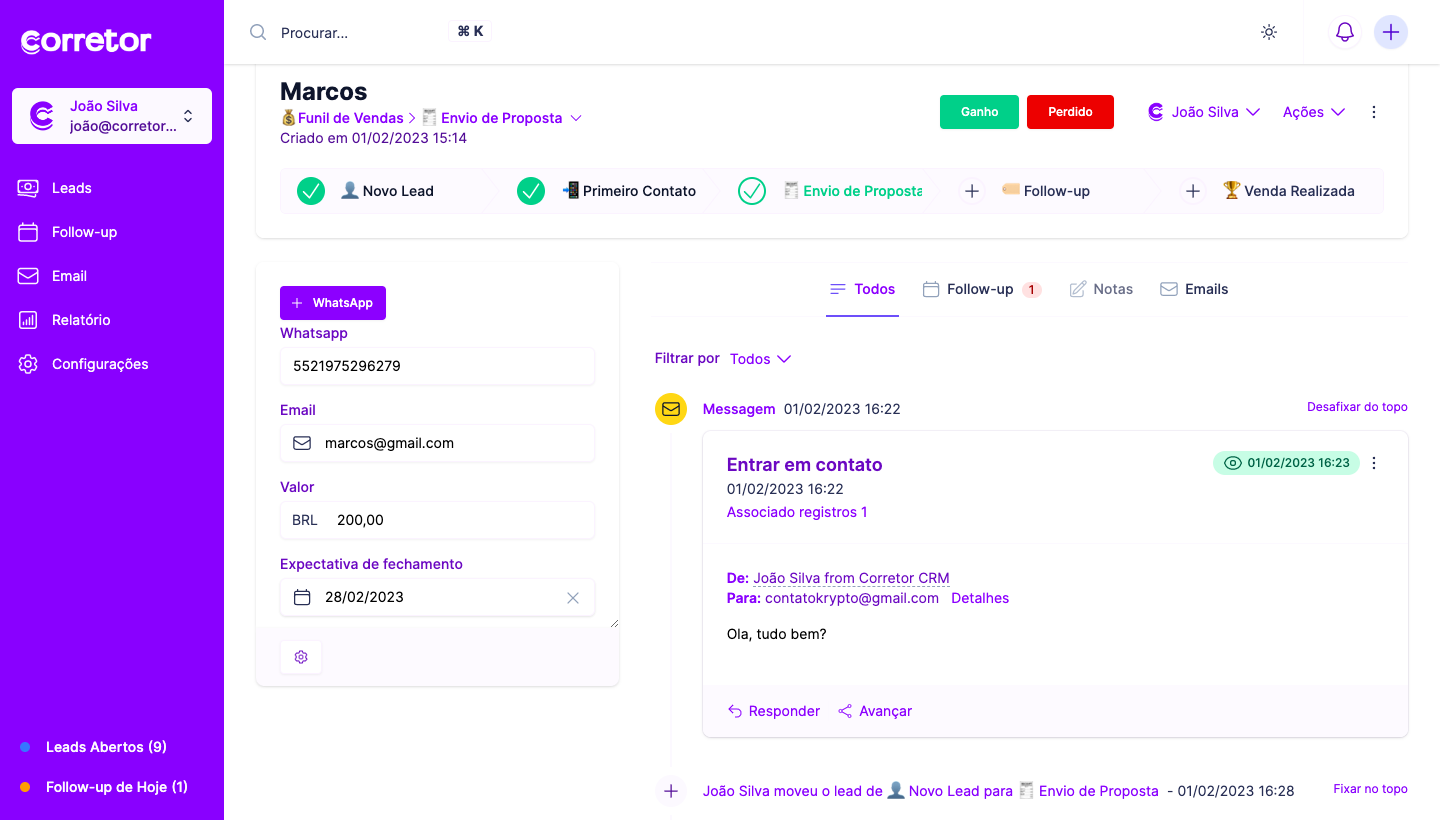Click the green viewed timestamp badge

[1286, 463]
